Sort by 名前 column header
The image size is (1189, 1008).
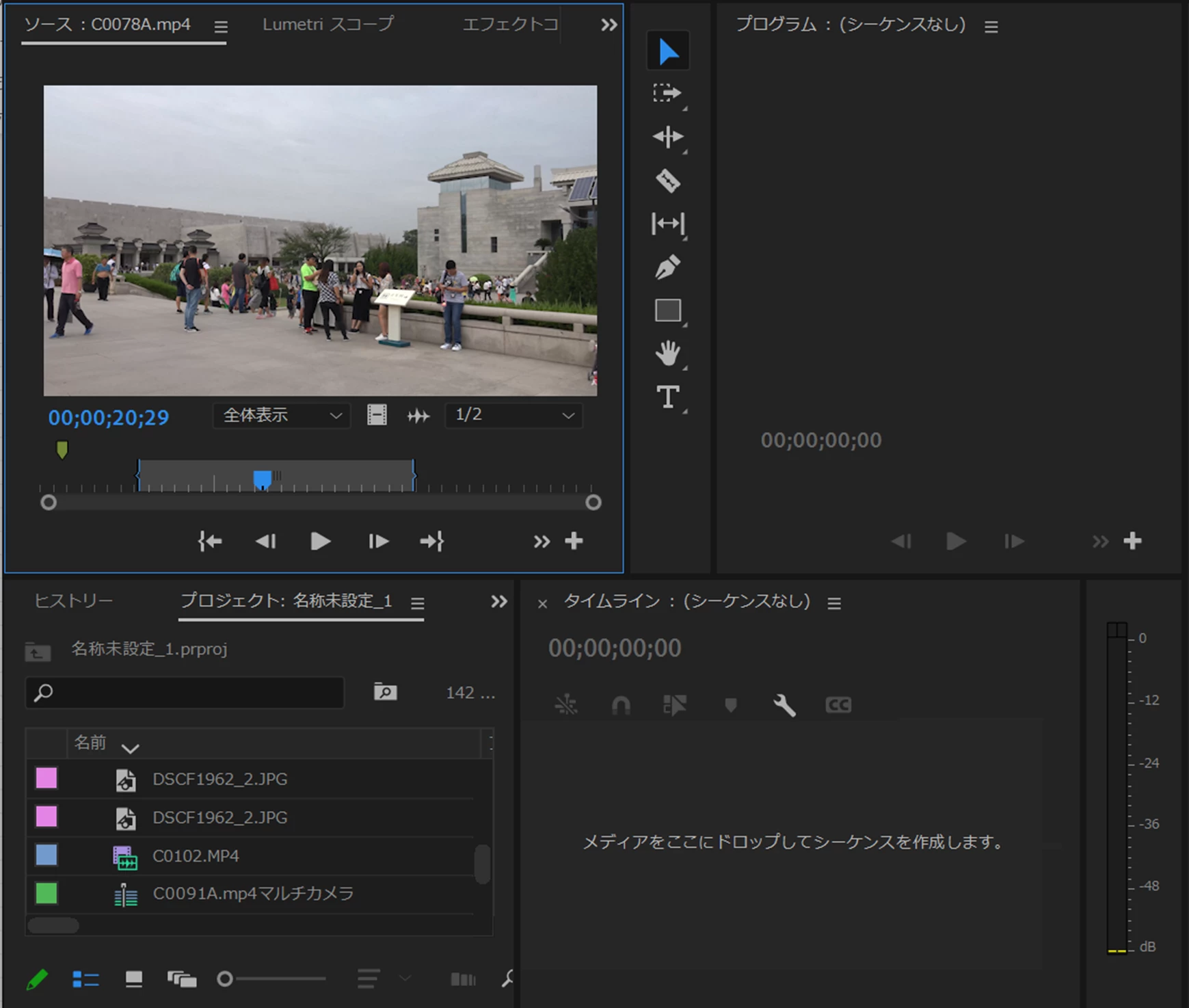coord(90,743)
